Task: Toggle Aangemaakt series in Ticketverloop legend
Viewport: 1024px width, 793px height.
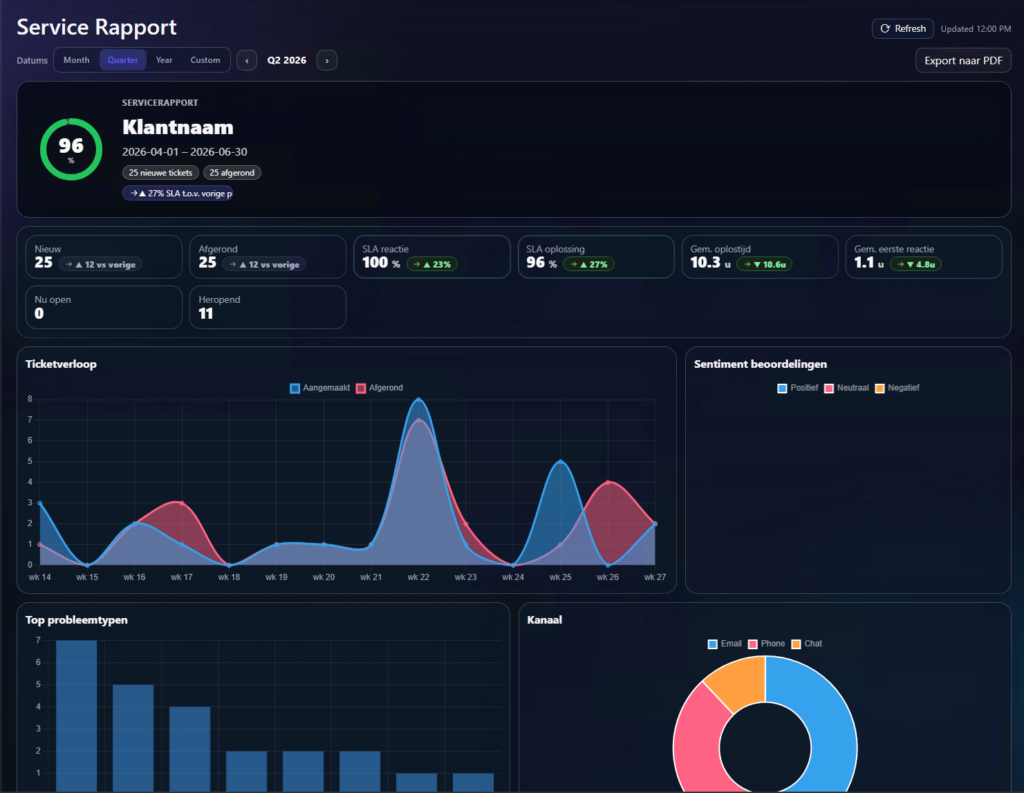Action: pos(320,388)
